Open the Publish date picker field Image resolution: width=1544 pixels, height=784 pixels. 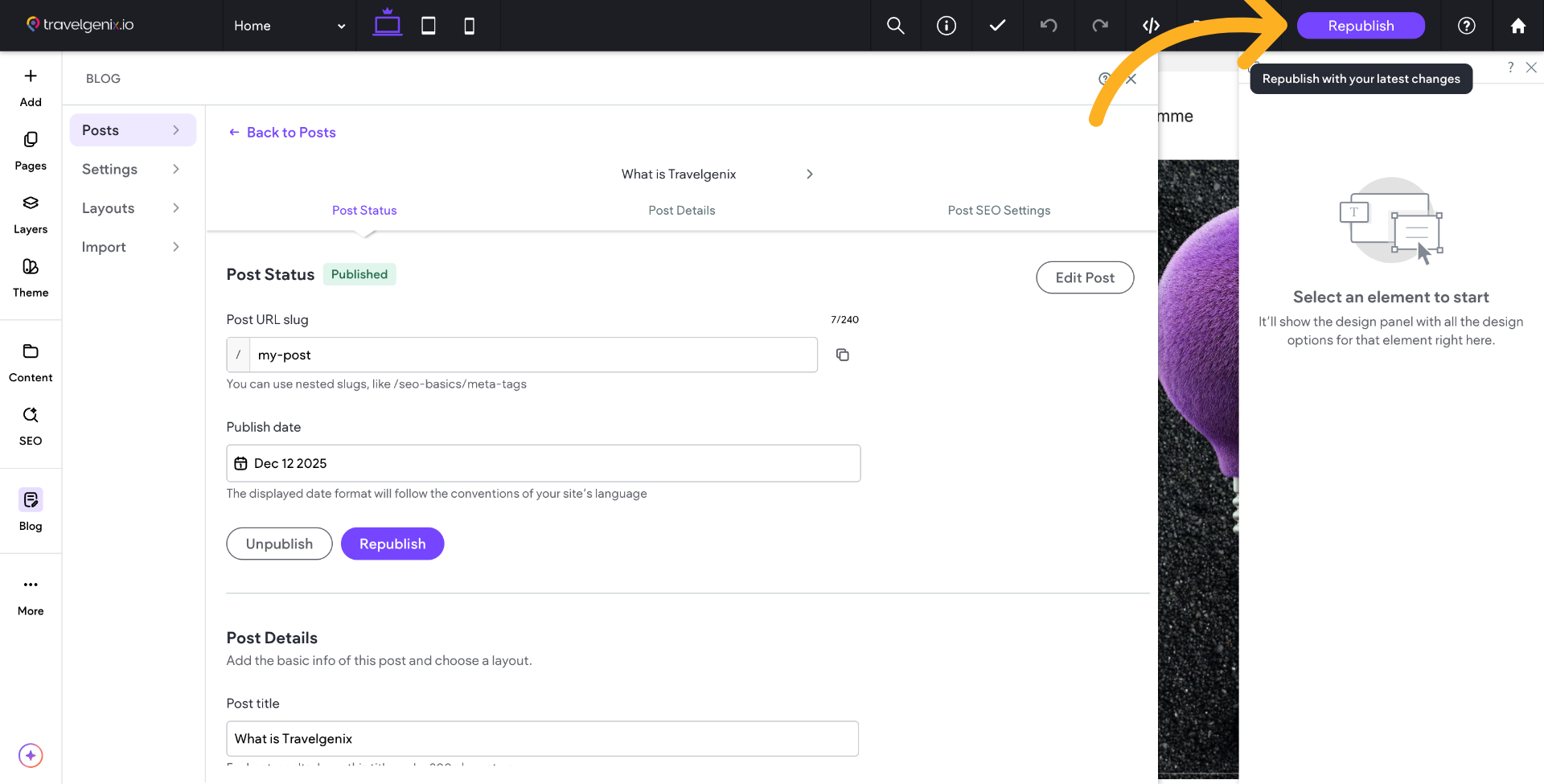[543, 463]
